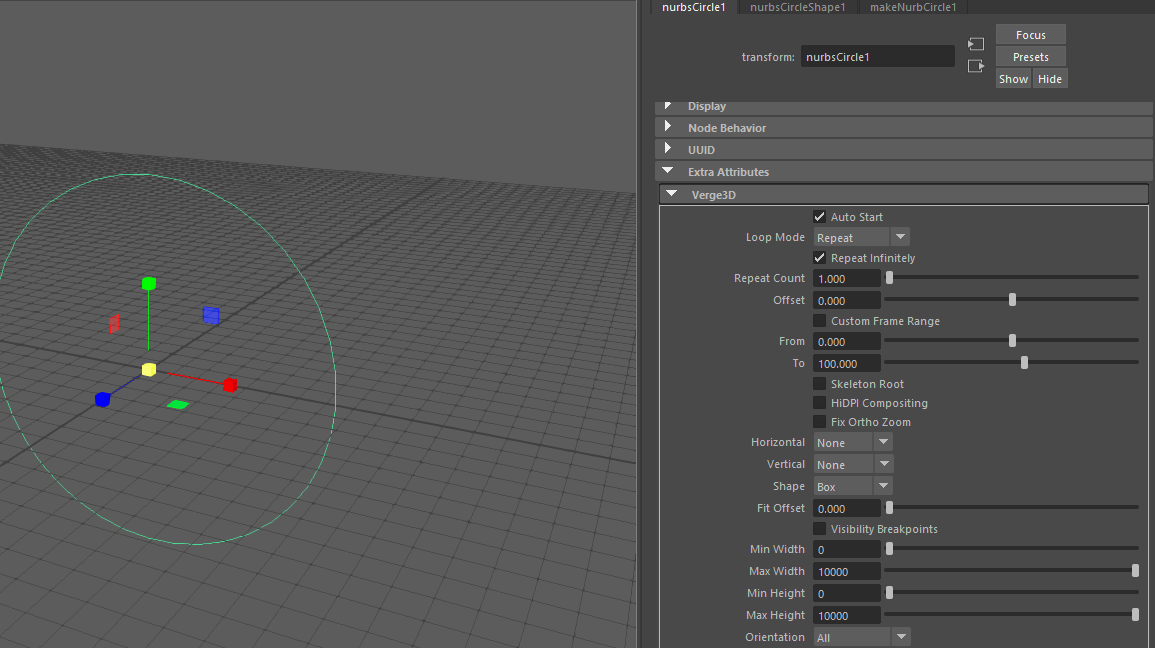This screenshot has height=648, width=1155.
Task: Switch to the makeNurbCircle1 tab
Action: pyautogui.click(x=913, y=7)
